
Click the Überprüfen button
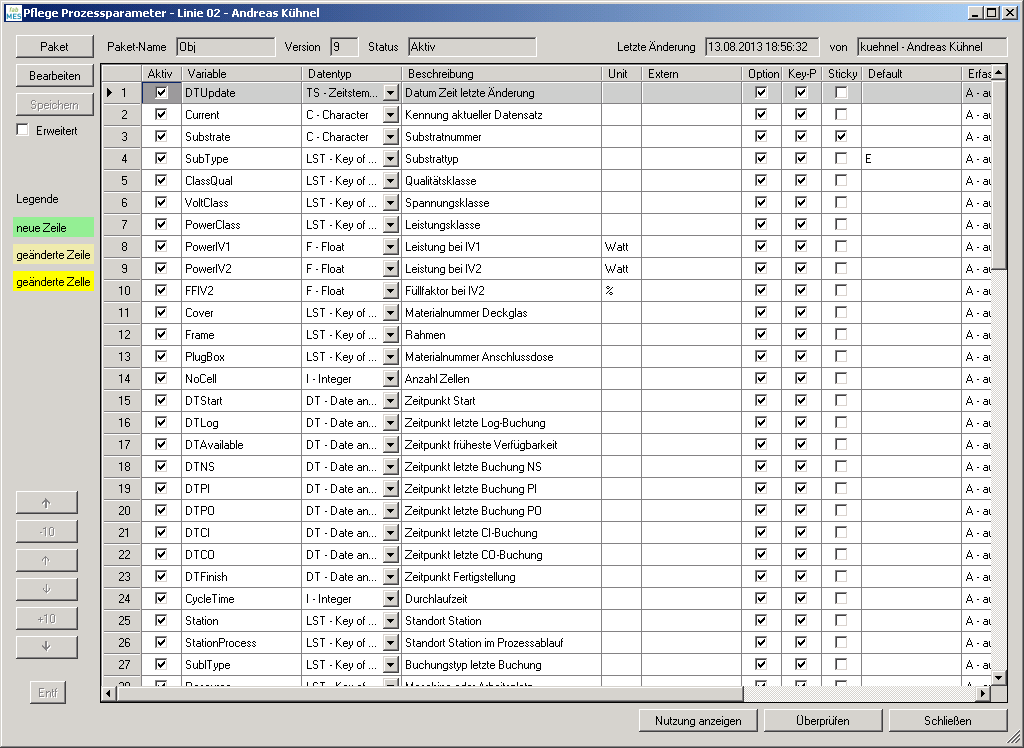coord(822,721)
